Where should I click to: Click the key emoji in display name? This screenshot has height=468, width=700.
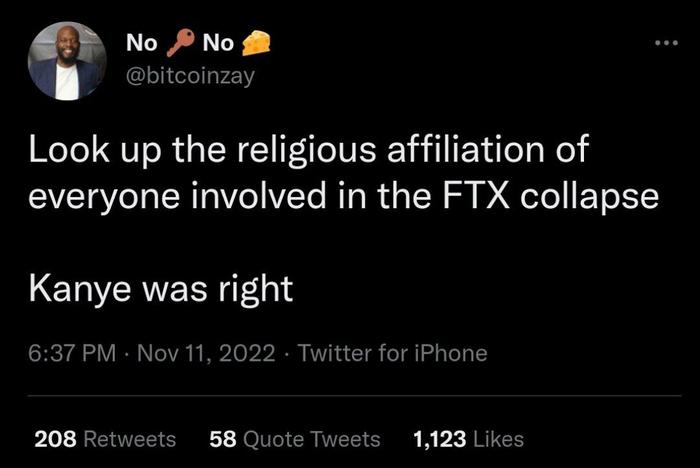tap(180, 43)
